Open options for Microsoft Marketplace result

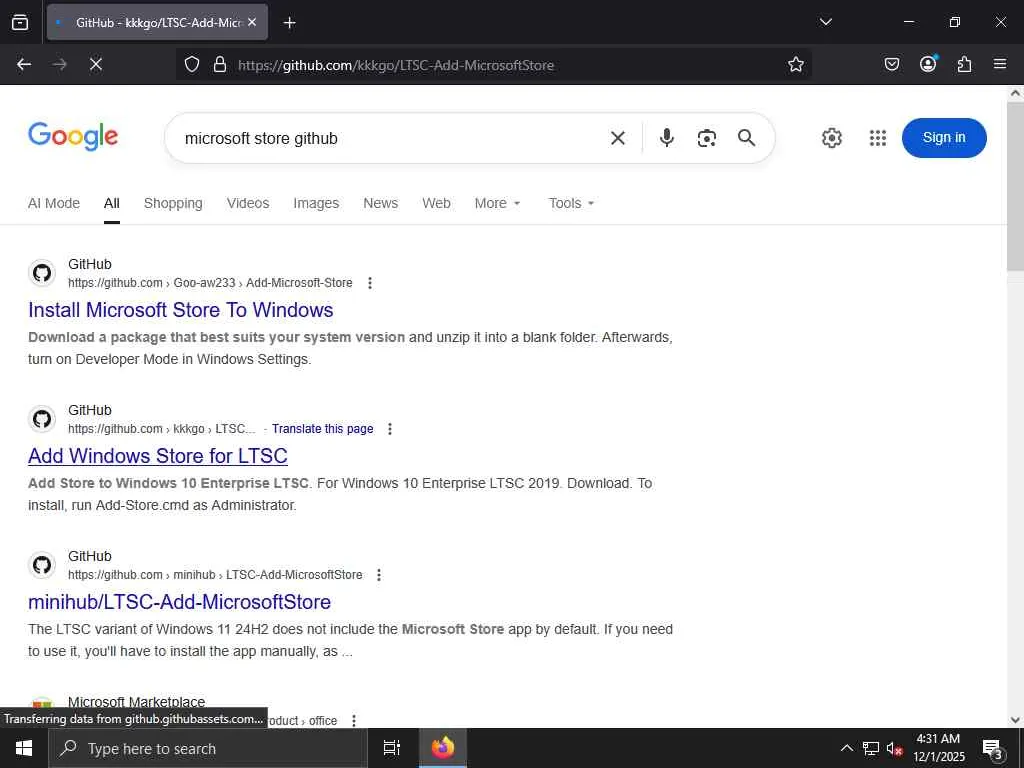tap(354, 720)
